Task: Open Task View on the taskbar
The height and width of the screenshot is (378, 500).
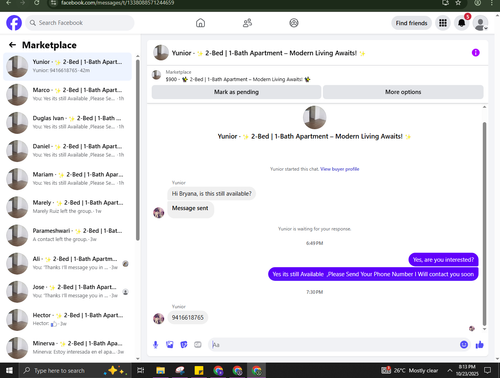Action: (141, 370)
